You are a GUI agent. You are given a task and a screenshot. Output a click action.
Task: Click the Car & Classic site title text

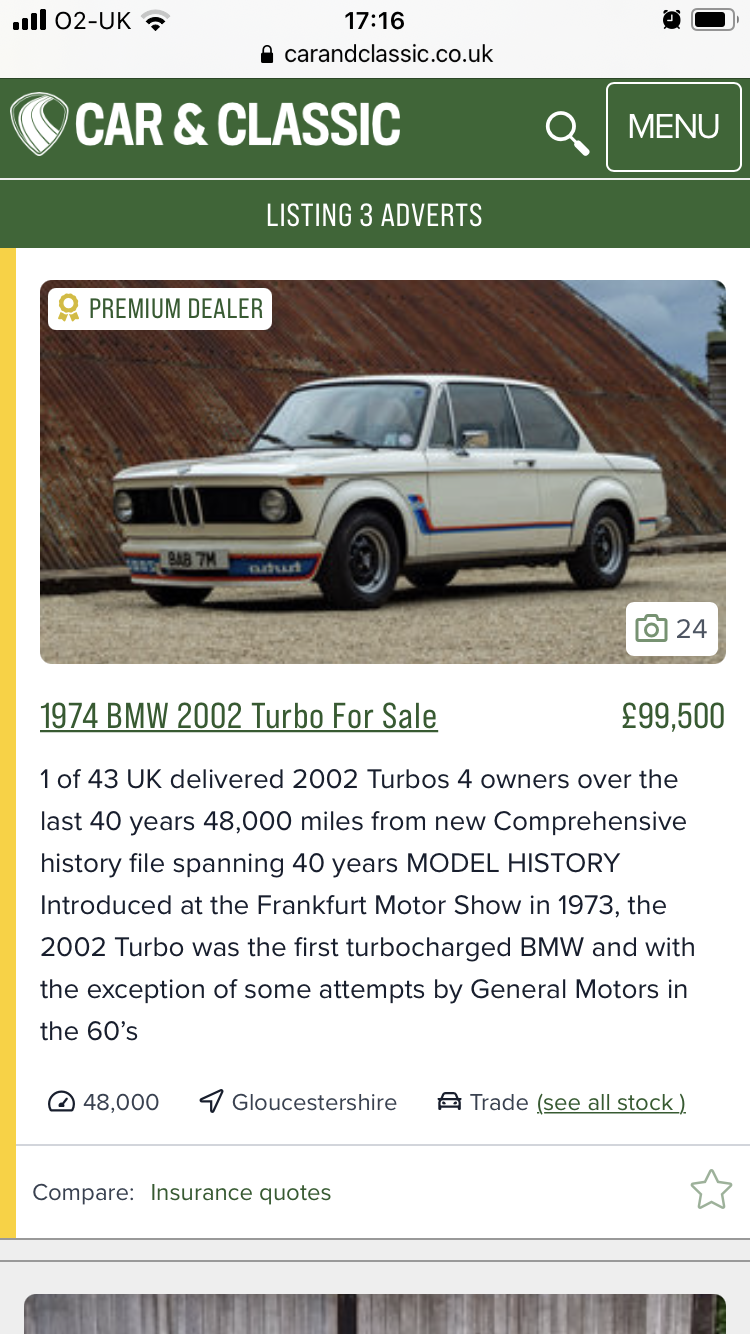238,125
